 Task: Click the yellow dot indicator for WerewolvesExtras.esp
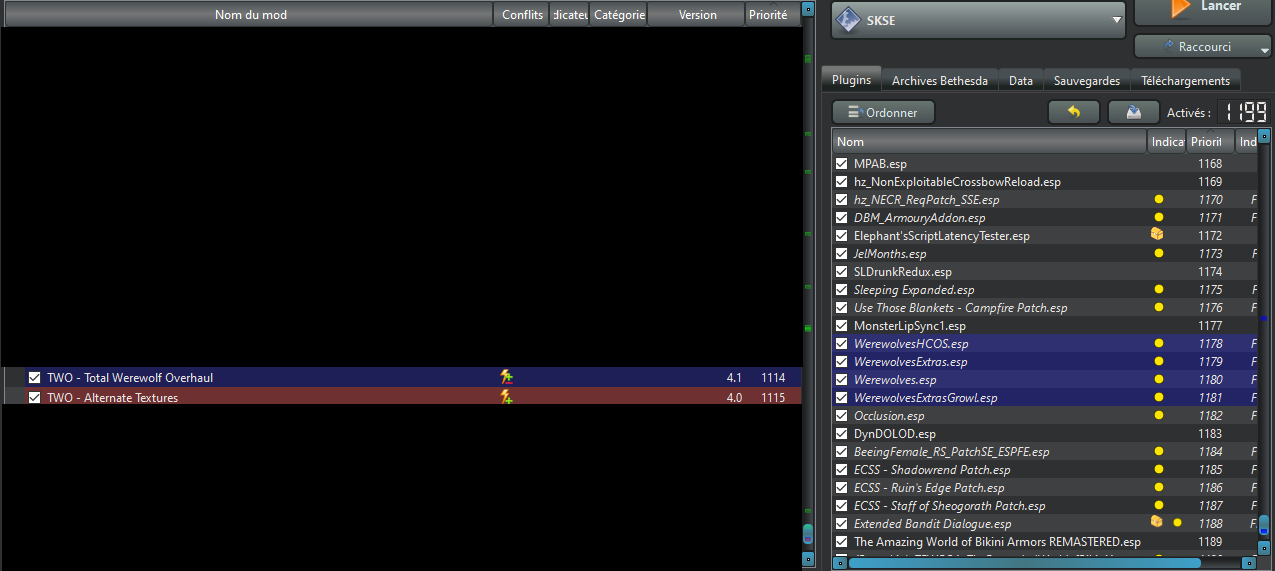(1159, 362)
